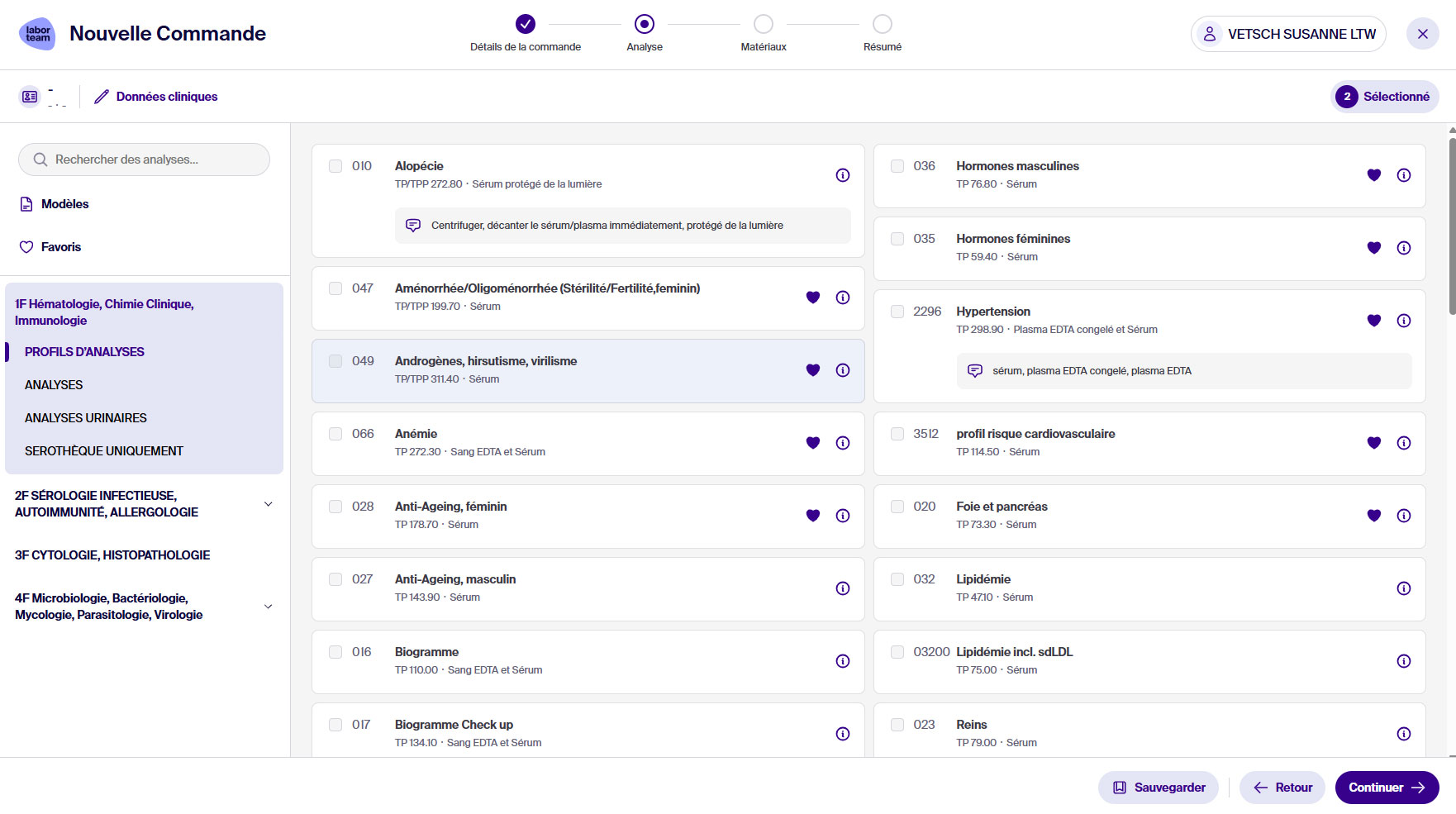Go to Favoris in sidebar
Viewport: 1456px width, 814px height.
pyautogui.click(x=61, y=247)
